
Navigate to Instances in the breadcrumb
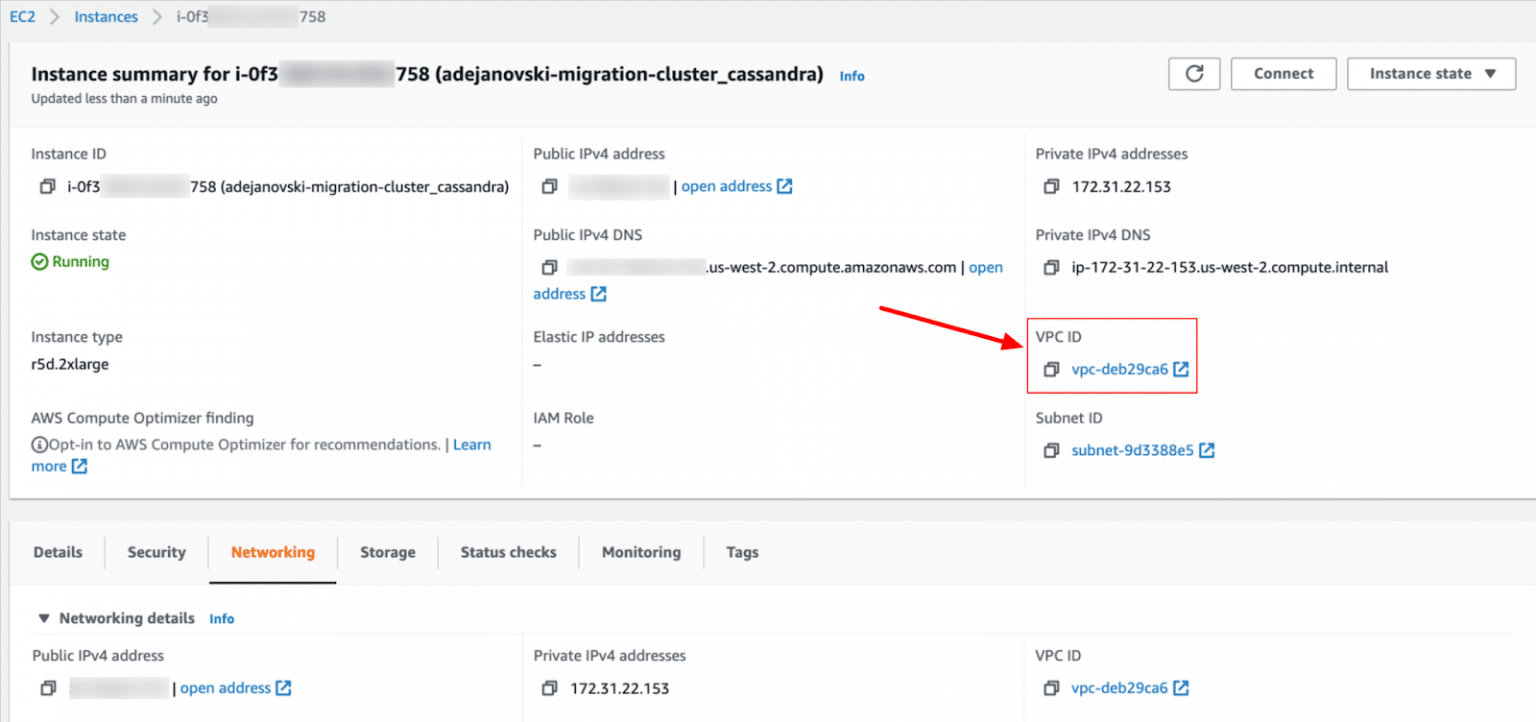[x=106, y=17]
